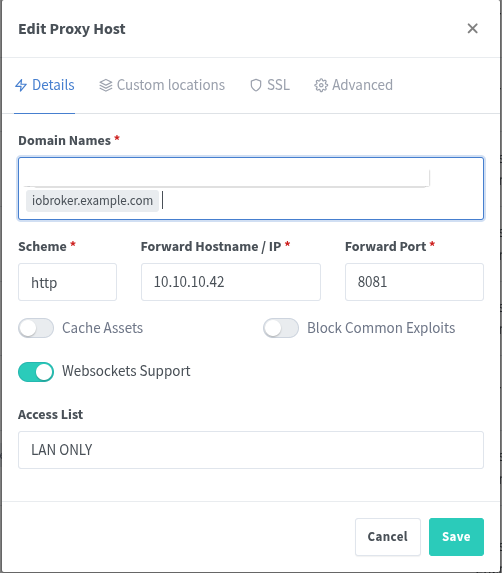Click the shield icon beside SSL
Screen dimensions: 502x573
point(256,85)
